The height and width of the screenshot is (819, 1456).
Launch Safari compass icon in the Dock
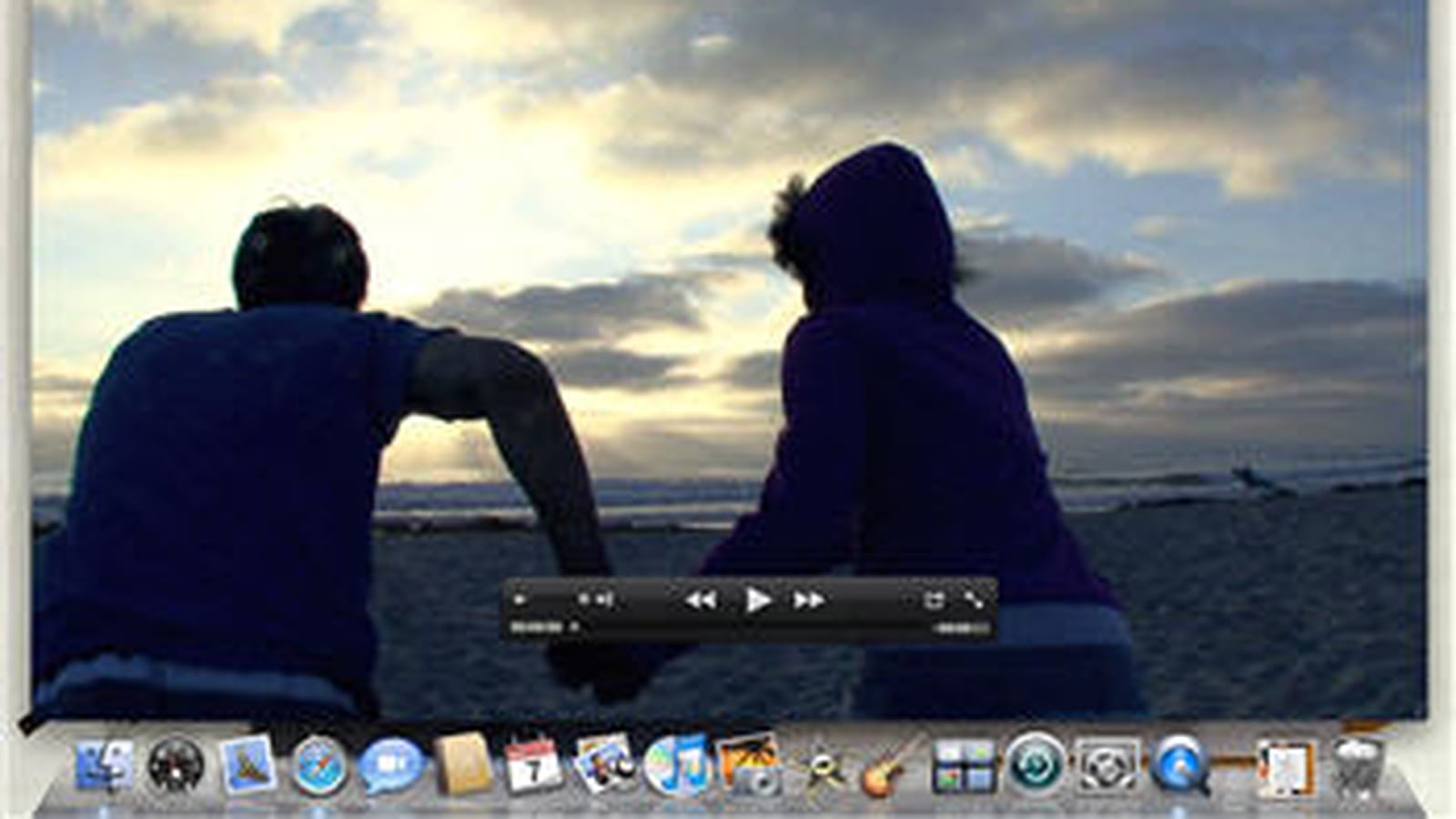pos(319,764)
